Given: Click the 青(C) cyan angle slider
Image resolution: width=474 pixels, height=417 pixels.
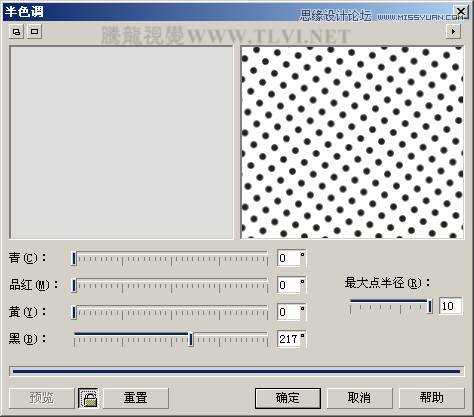Looking at the screenshot, I should tap(170, 258).
